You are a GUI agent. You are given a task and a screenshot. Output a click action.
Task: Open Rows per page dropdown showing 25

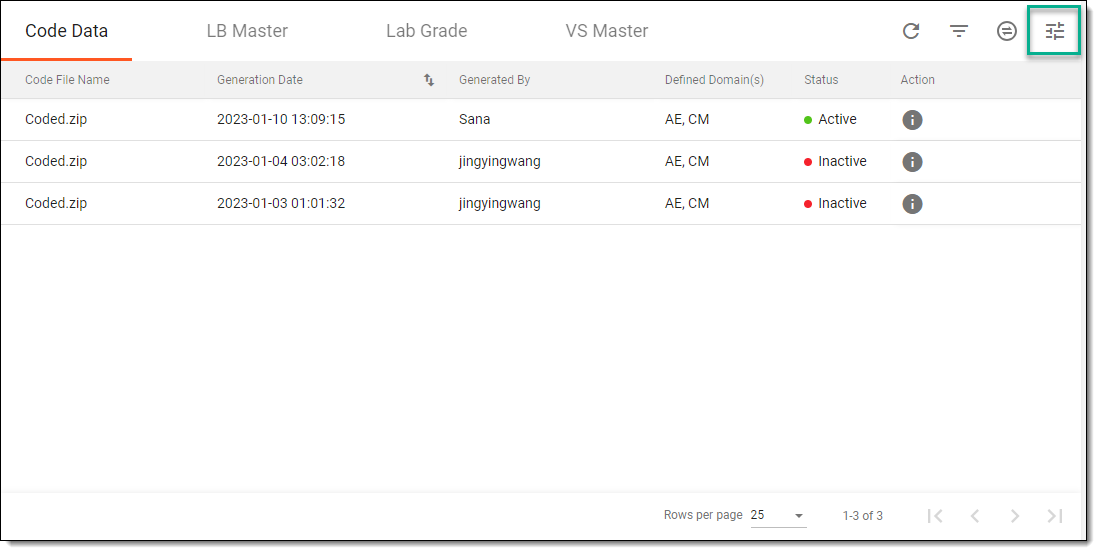tap(778, 515)
